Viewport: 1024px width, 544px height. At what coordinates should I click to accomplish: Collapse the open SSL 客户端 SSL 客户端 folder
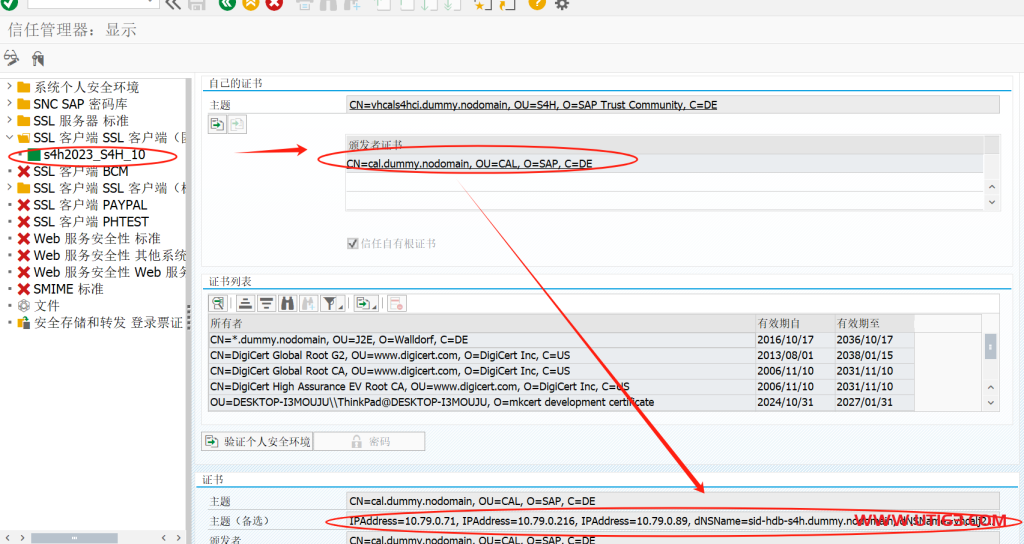tap(9, 138)
